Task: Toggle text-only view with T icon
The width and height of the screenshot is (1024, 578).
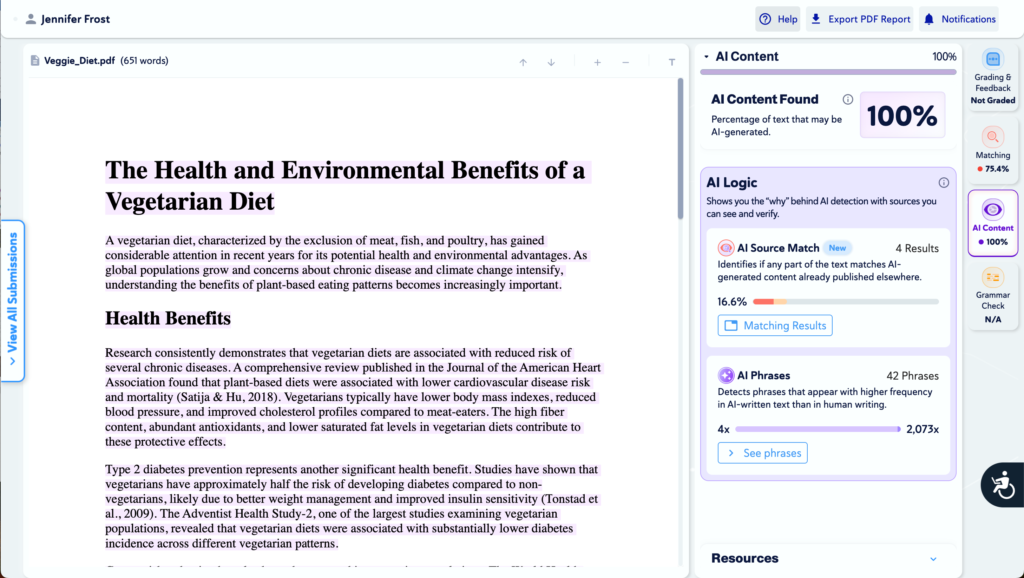Action: coord(671,62)
